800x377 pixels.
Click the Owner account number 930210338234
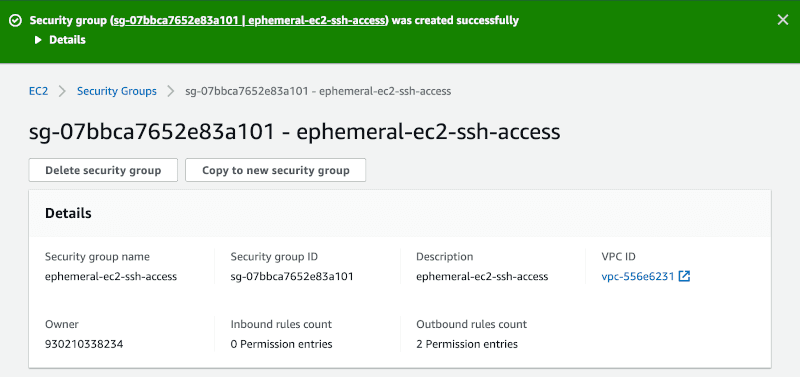[x=84, y=344]
